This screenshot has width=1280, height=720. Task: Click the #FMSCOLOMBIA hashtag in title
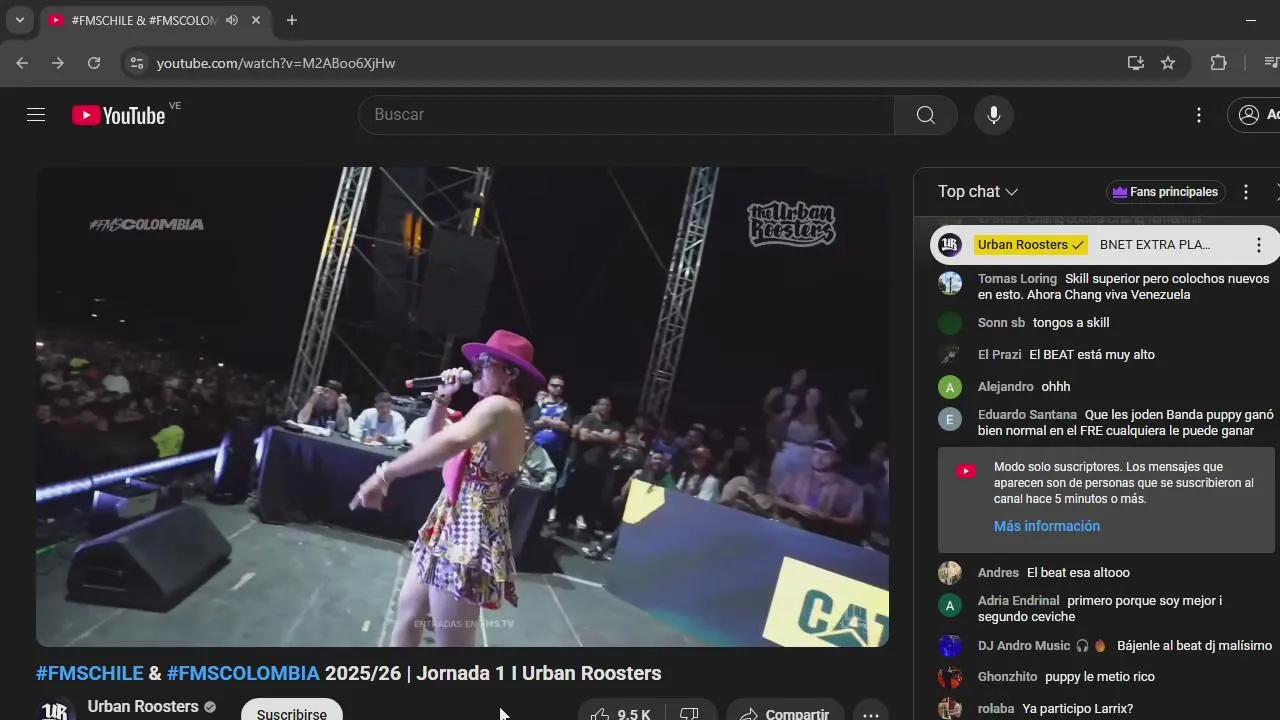coord(243,673)
